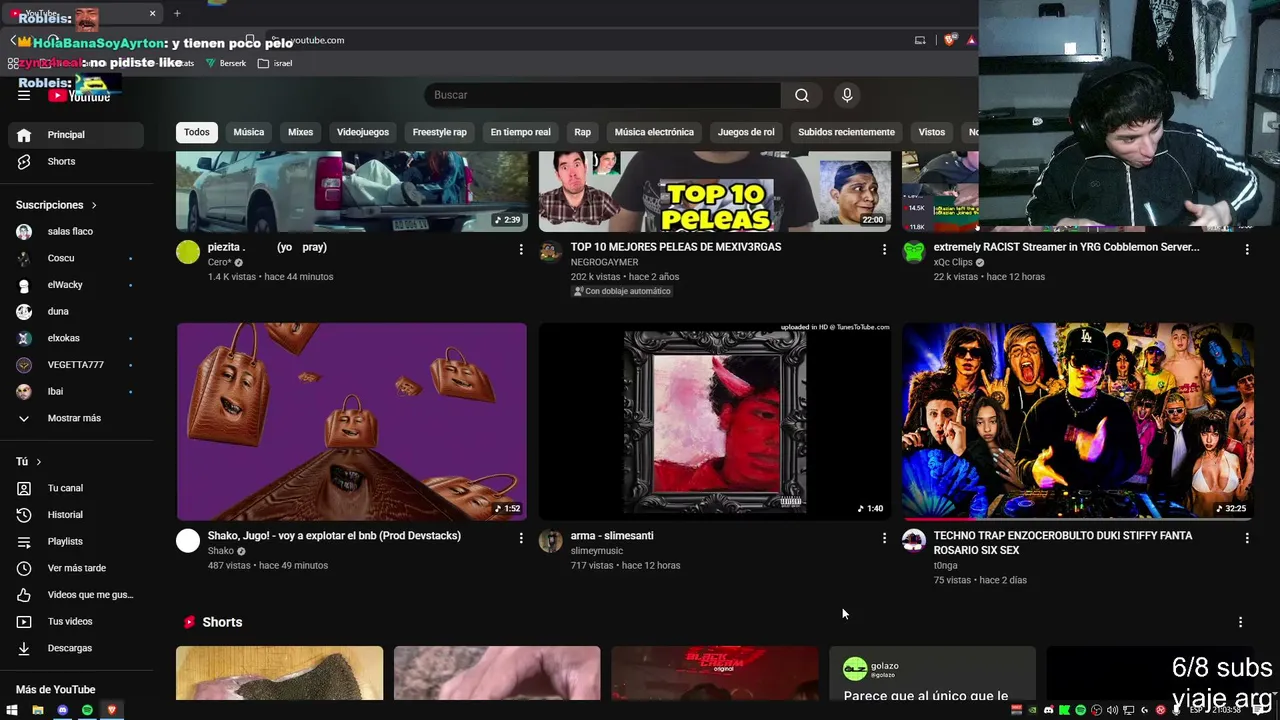Open the duna subscription channel
This screenshot has width=1280, height=720.
coord(76,311)
